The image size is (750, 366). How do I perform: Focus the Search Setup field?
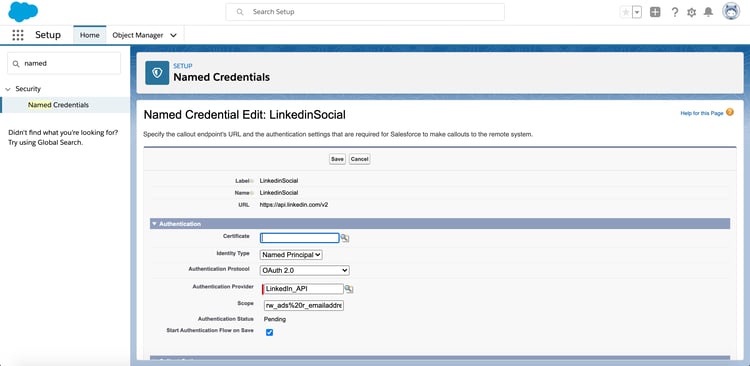coord(365,12)
